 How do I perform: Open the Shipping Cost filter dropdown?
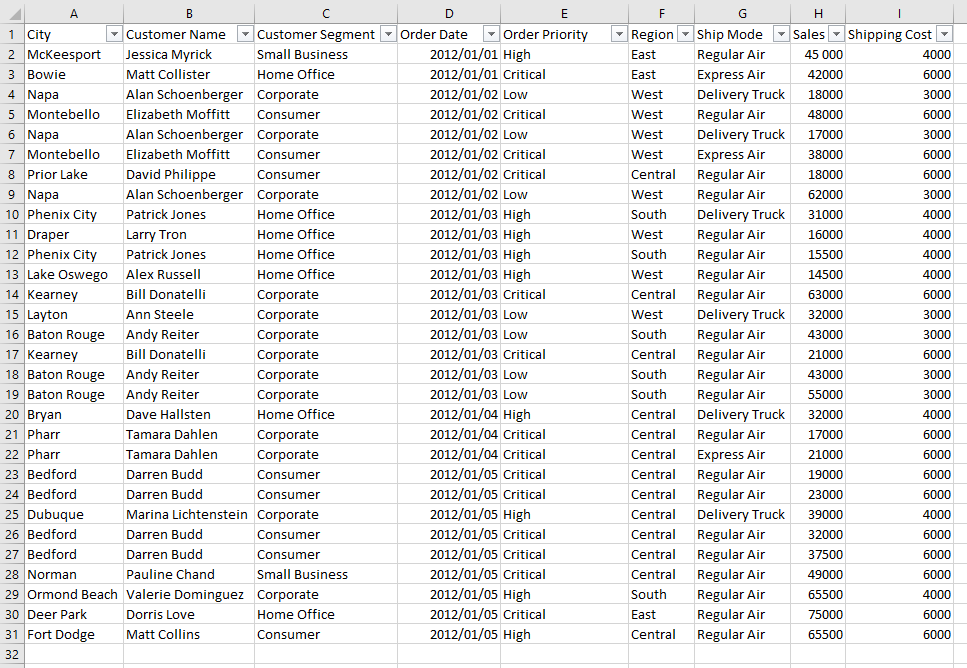click(x=944, y=35)
